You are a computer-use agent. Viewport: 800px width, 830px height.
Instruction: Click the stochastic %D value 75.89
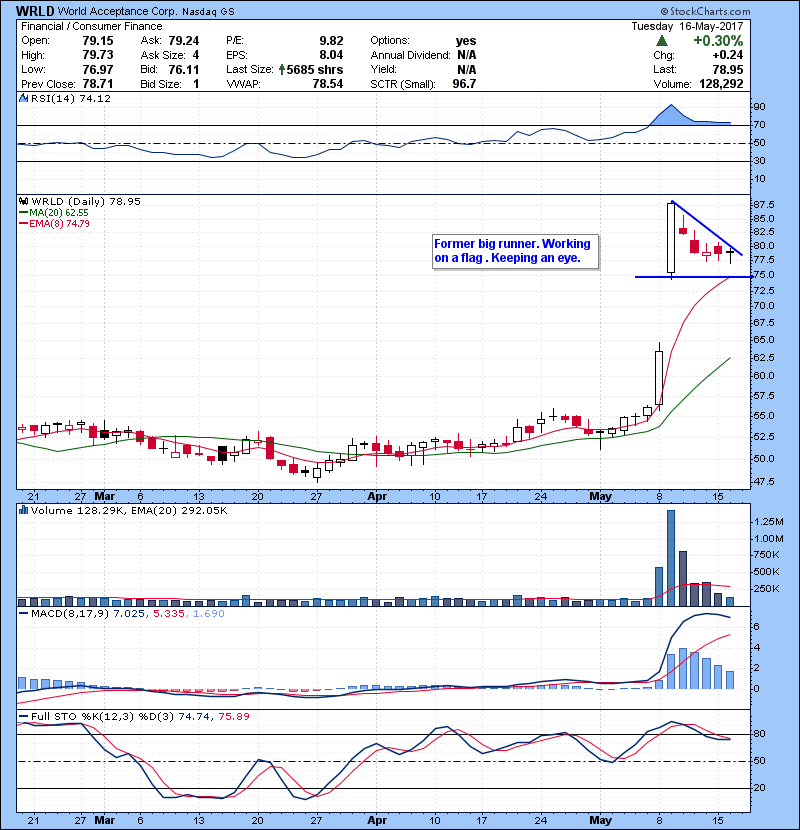pyautogui.click(x=234, y=716)
